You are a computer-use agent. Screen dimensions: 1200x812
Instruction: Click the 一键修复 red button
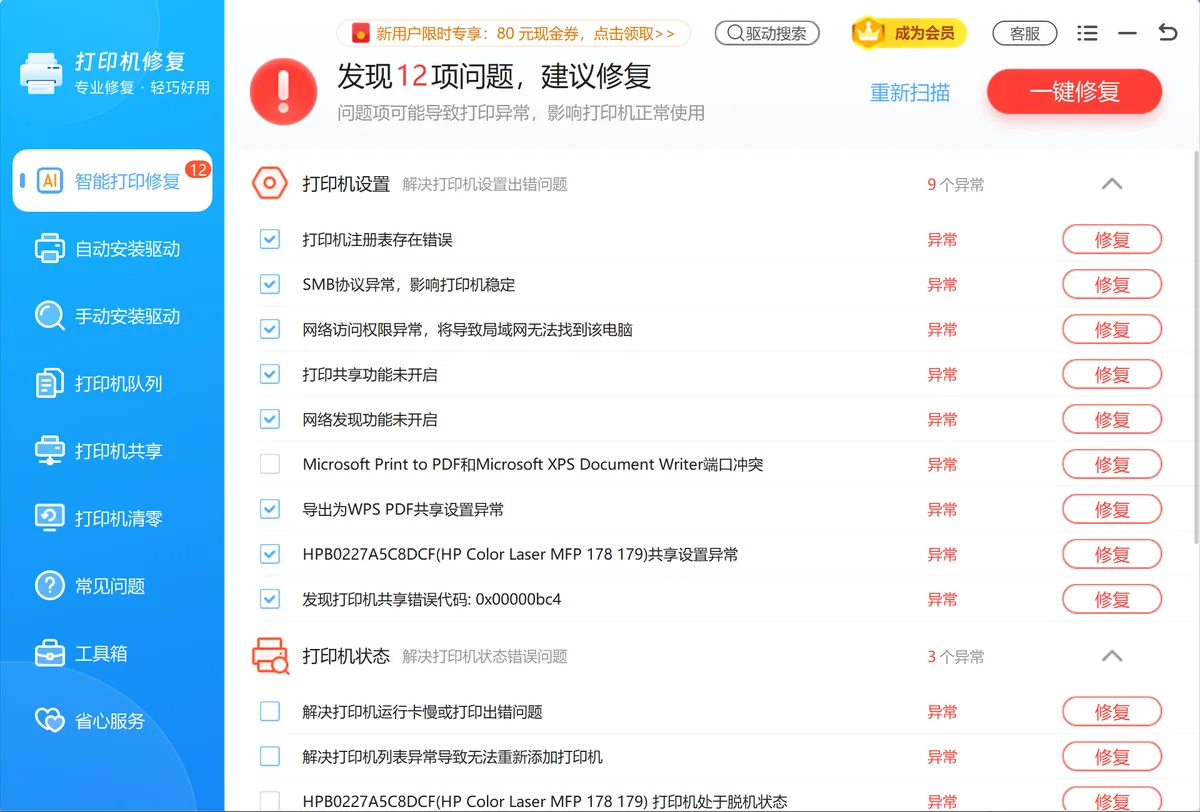pos(1074,92)
